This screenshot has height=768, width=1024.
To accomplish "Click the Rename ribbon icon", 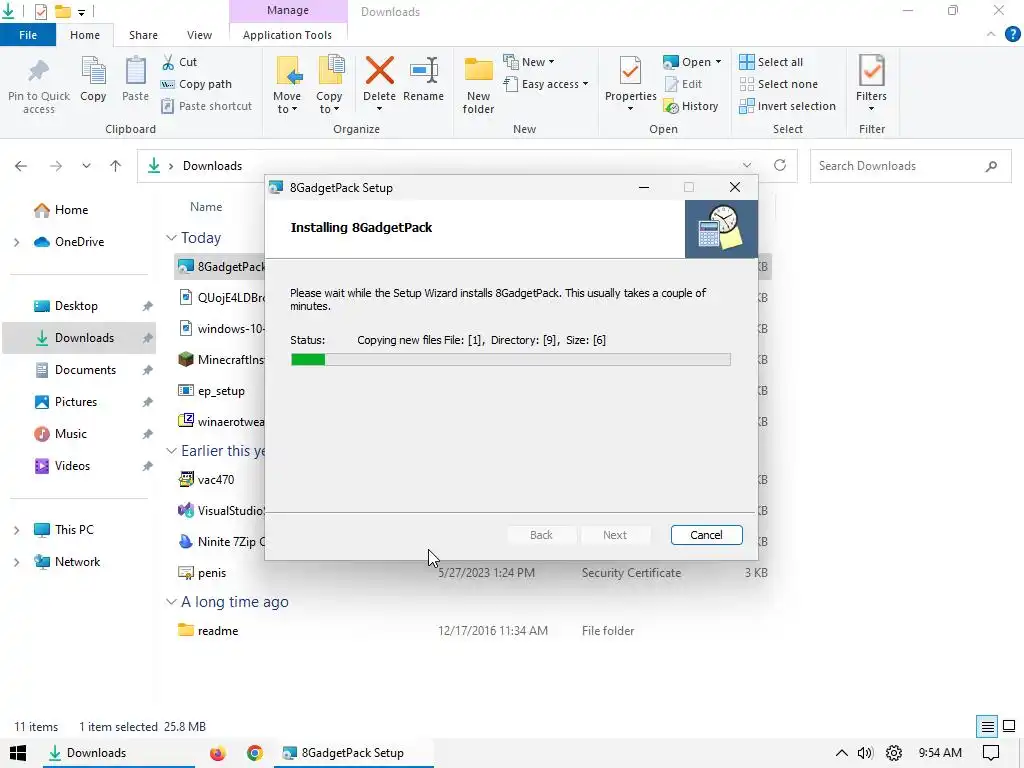I will click(x=424, y=71).
